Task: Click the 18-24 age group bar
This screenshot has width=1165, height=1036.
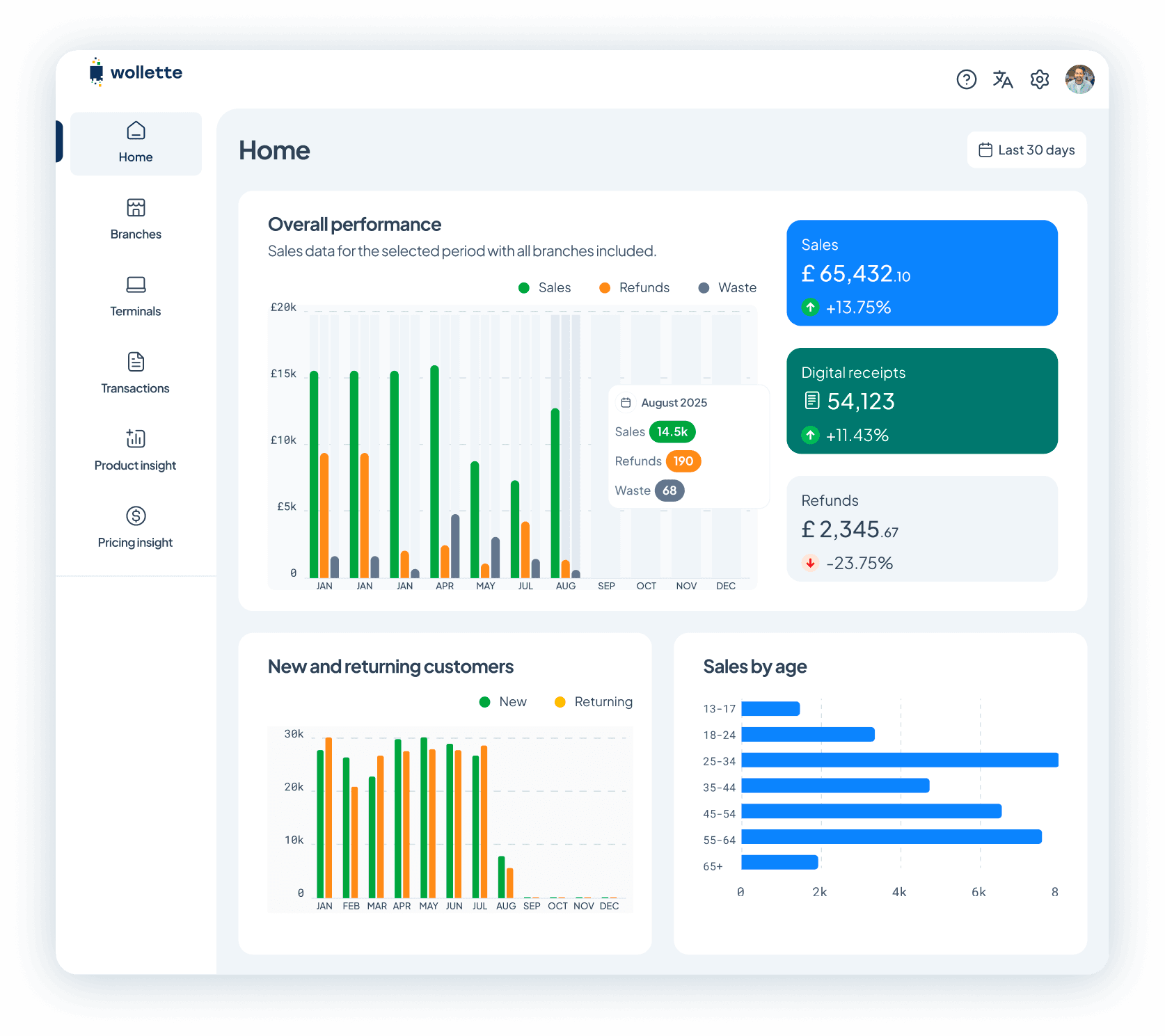Action: (x=808, y=735)
